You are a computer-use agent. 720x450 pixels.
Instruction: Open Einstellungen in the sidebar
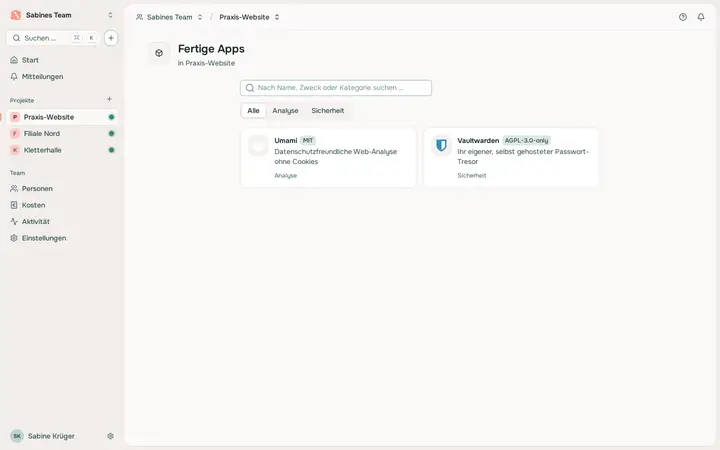tap(62, 238)
